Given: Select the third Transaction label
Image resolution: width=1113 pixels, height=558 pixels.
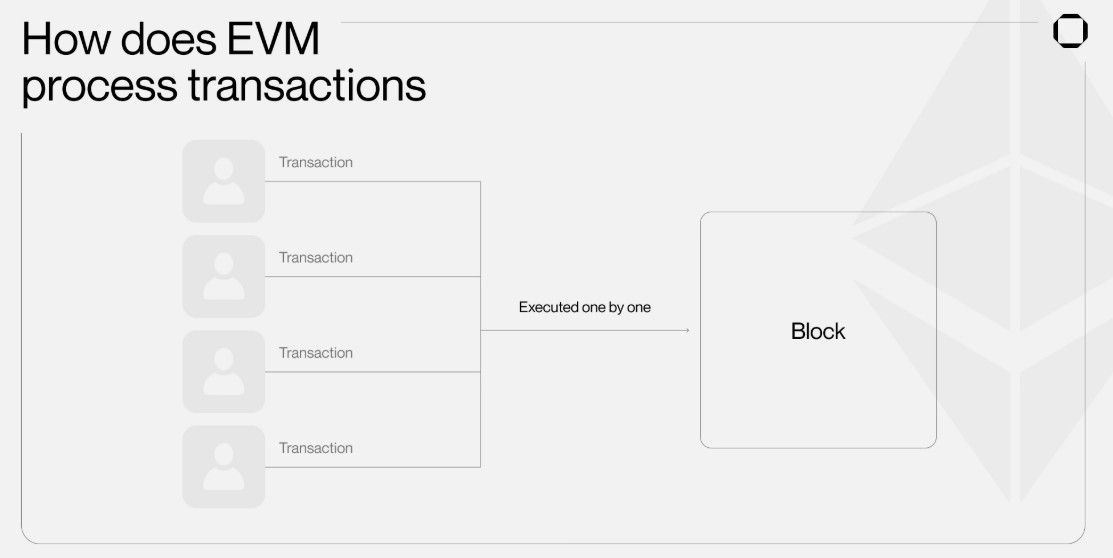Looking at the screenshot, I should [316, 352].
